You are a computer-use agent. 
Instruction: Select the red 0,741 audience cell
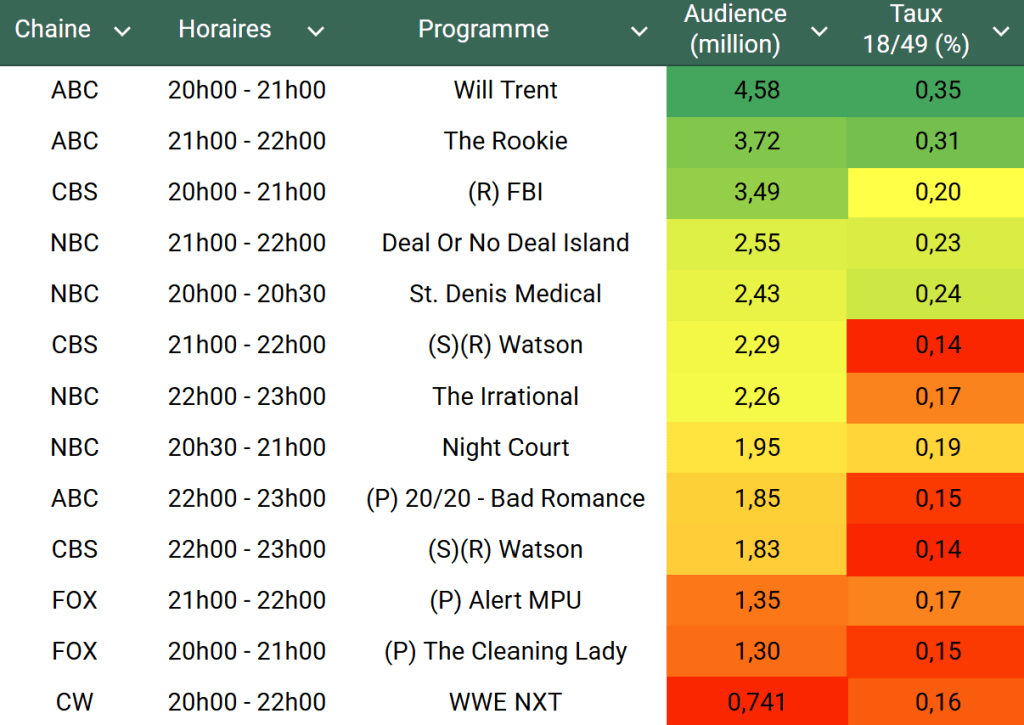(756, 702)
